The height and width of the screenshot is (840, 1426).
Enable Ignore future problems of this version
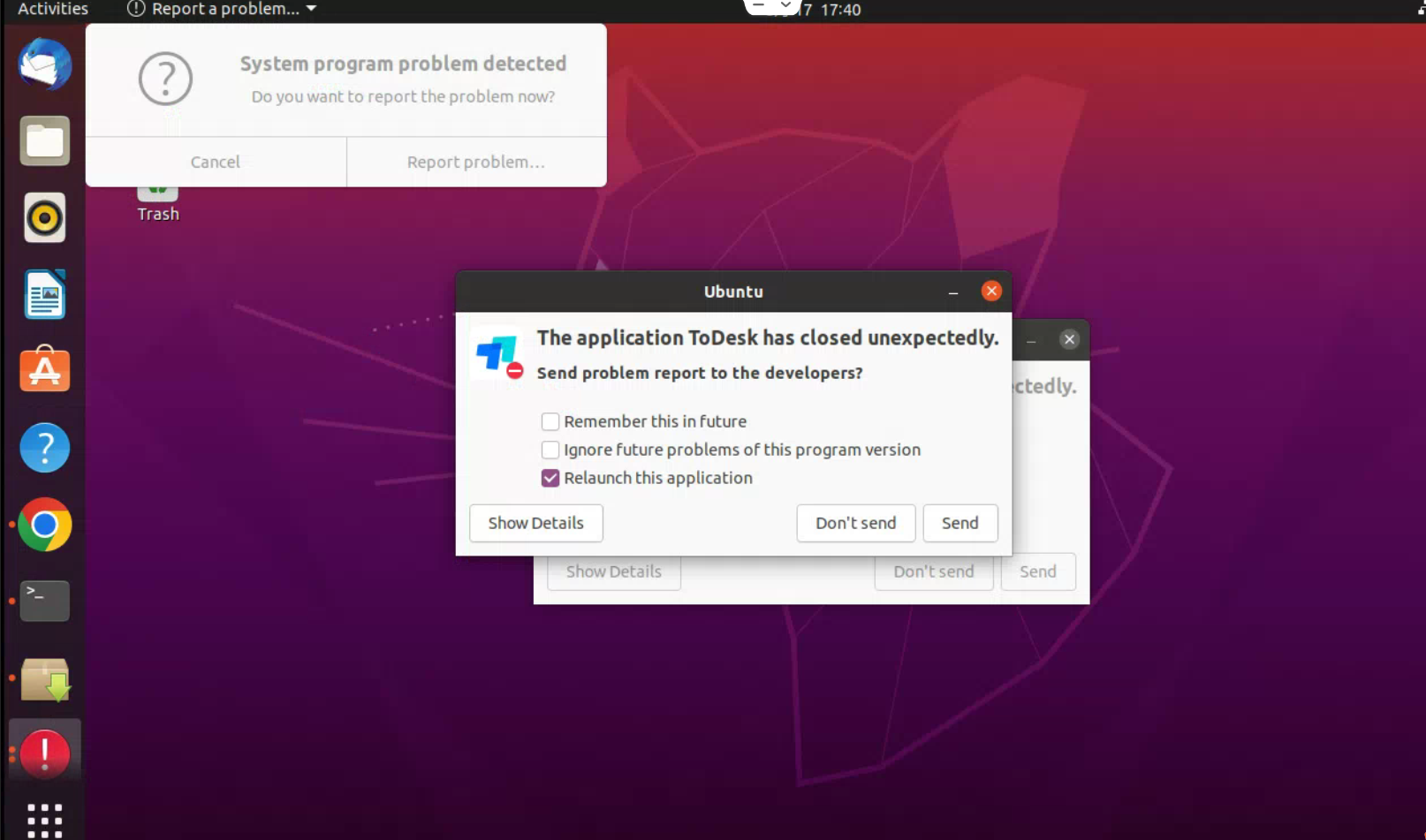click(550, 450)
